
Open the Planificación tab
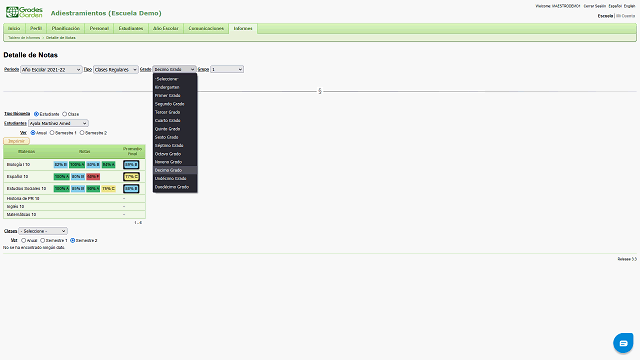point(66,28)
